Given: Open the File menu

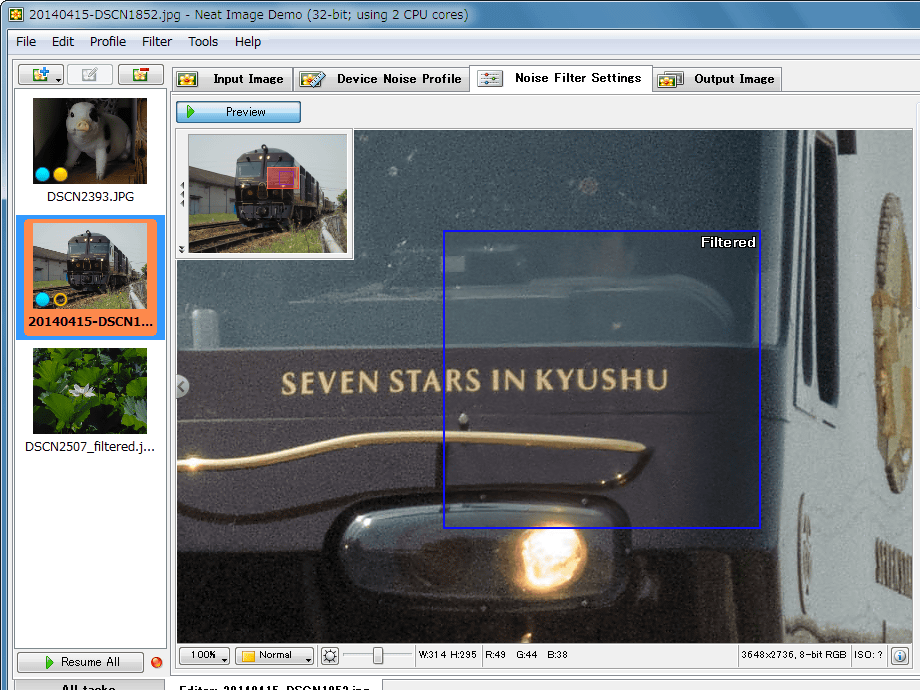Looking at the screenshot, I should pos(26,42).
